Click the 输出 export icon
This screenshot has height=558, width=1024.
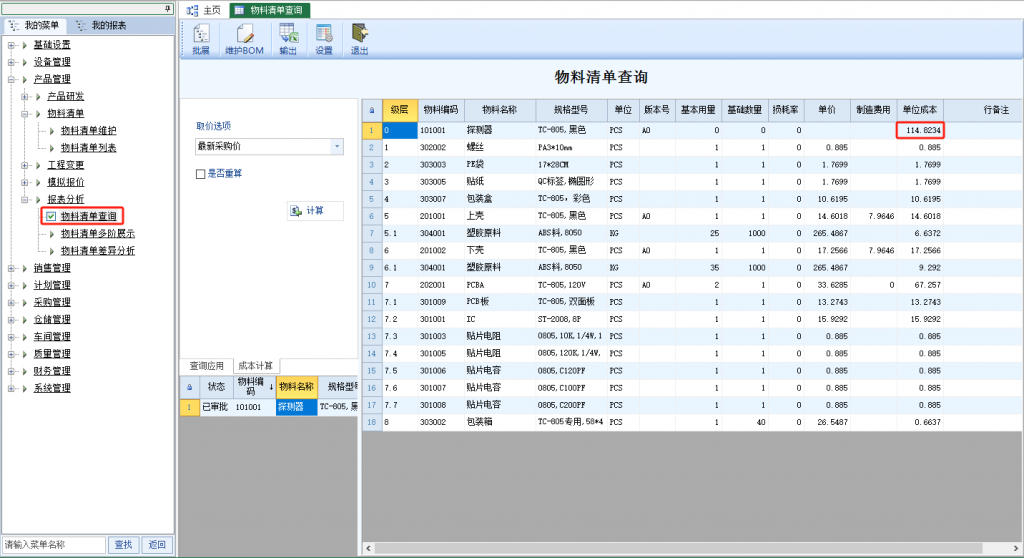coord(288,36)
